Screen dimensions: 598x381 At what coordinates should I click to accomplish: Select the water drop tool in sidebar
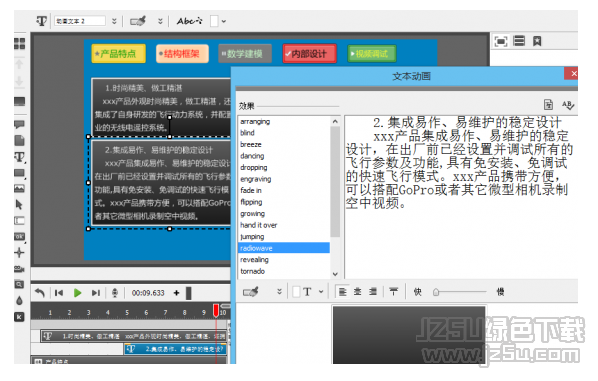[x=19, y=301]
